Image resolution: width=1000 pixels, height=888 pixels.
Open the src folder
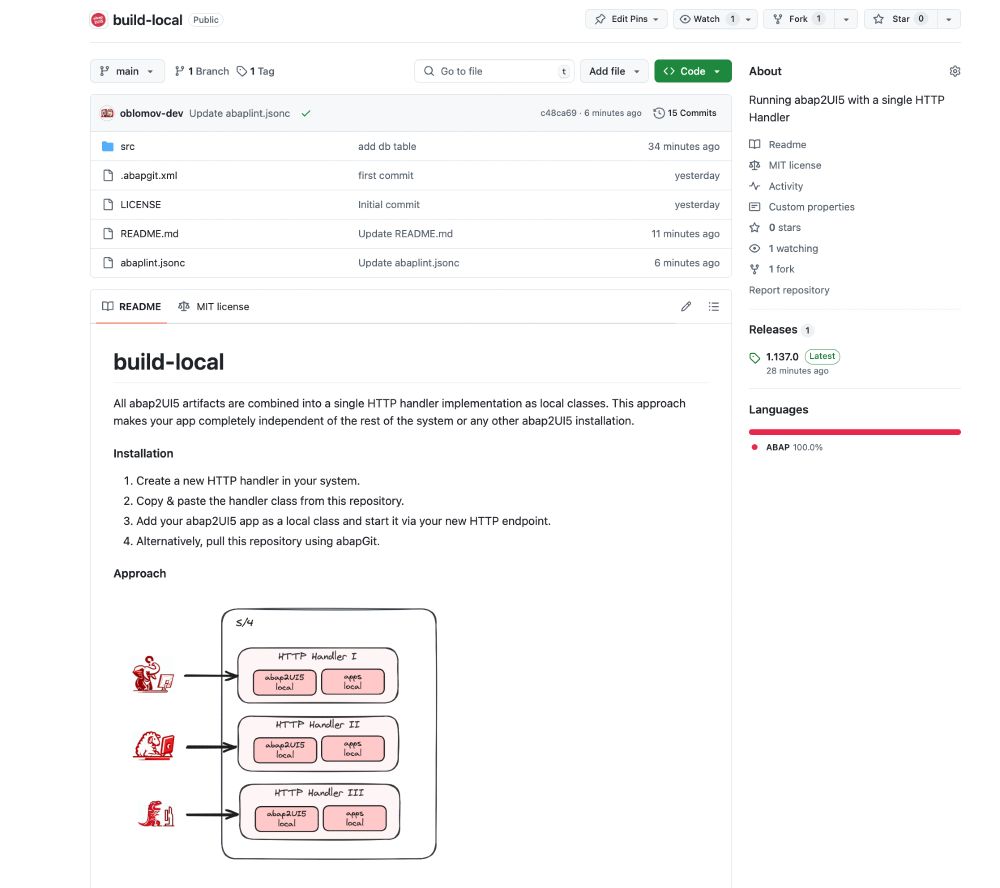128,146
